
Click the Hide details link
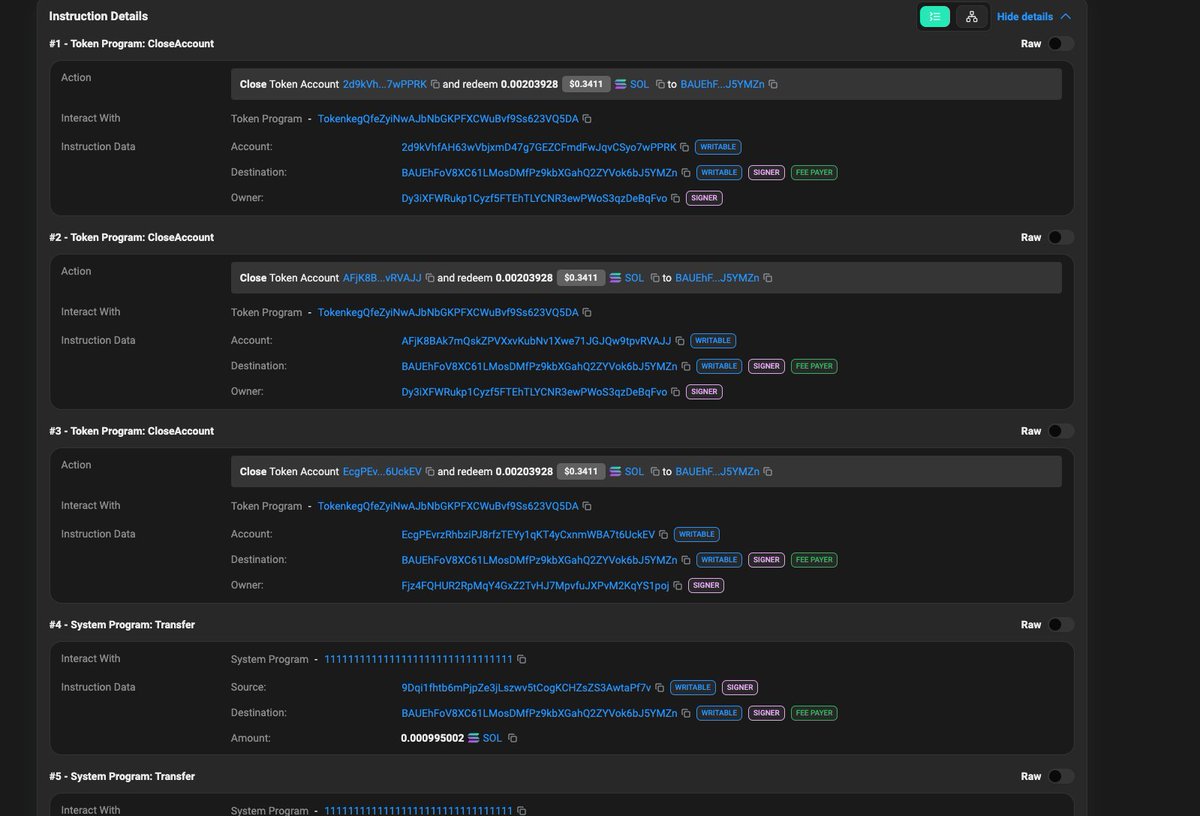[1025, 17]
